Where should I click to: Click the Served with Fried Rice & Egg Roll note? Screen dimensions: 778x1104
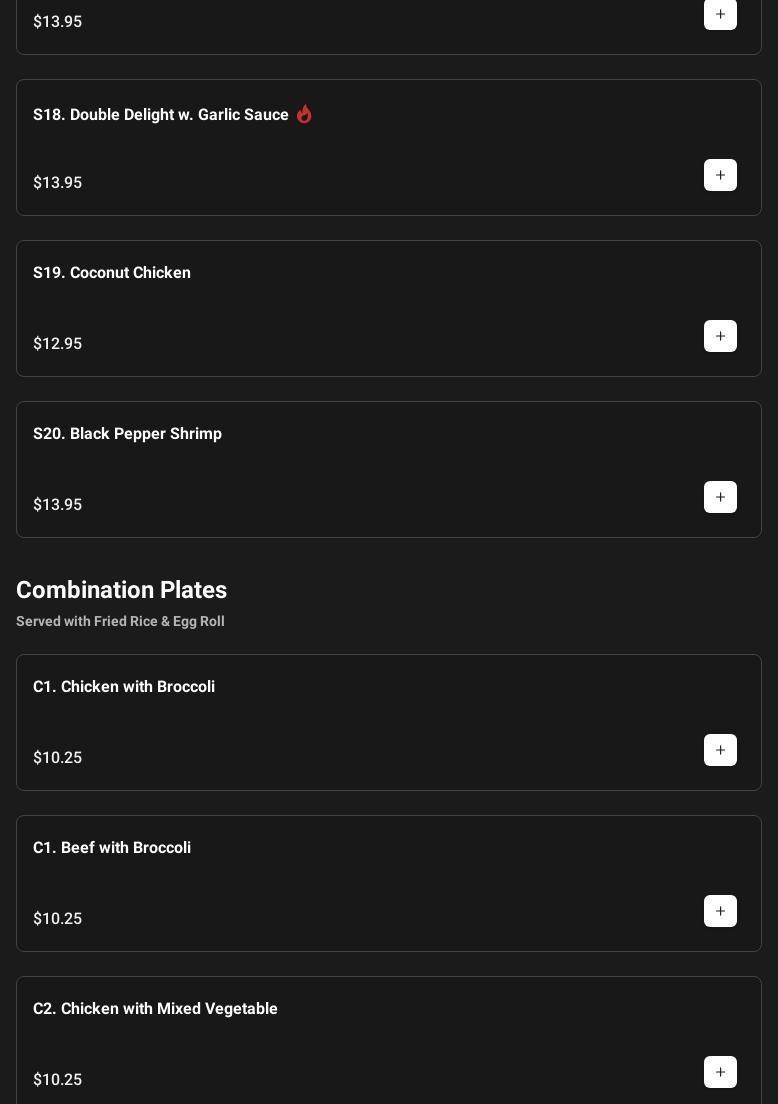pos(120,621)
